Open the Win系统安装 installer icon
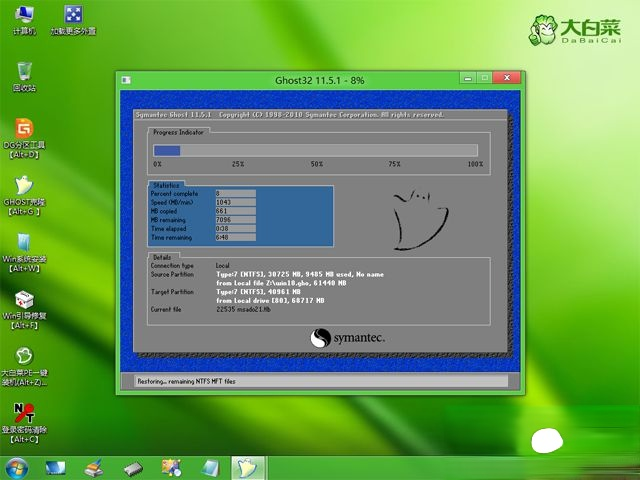This screenshot has height=480, width=640. (24, 252)
